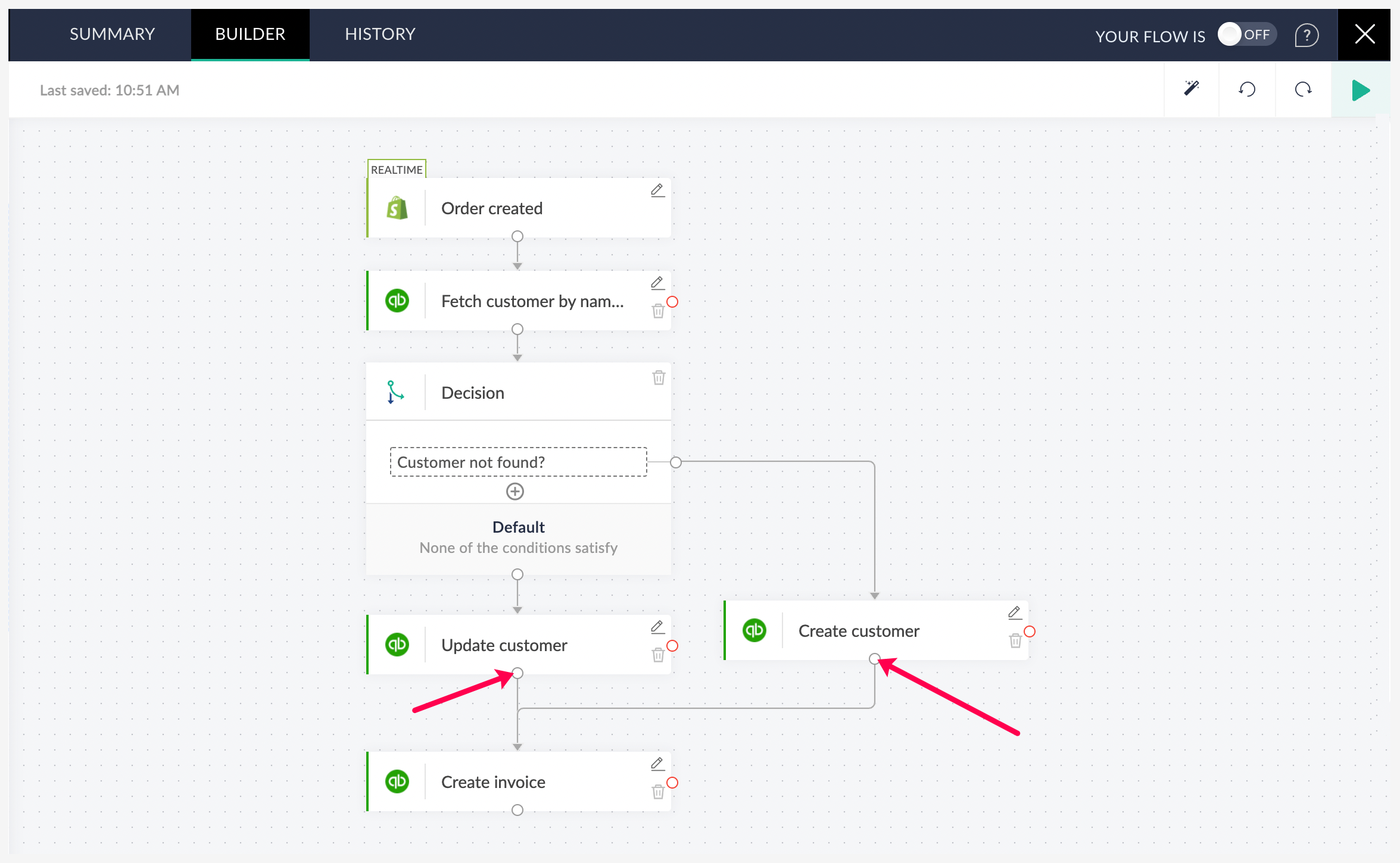This screenshot has height=863, width=1400.
Task: Click the red error connector on Create invoice
Action: [x=672, y=783]
